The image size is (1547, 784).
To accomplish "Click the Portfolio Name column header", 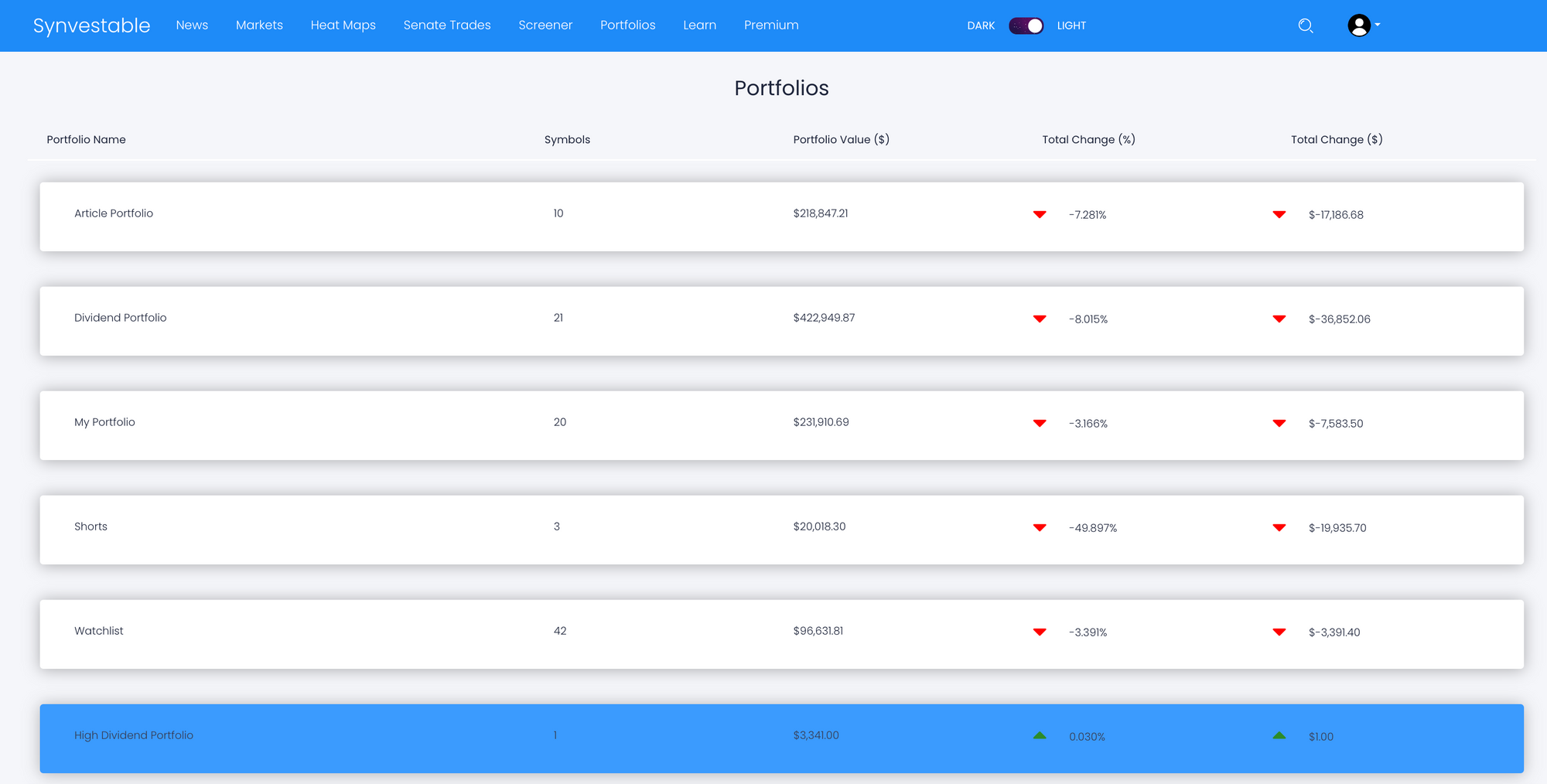I will pyautogui.click(x=86, y=139).
